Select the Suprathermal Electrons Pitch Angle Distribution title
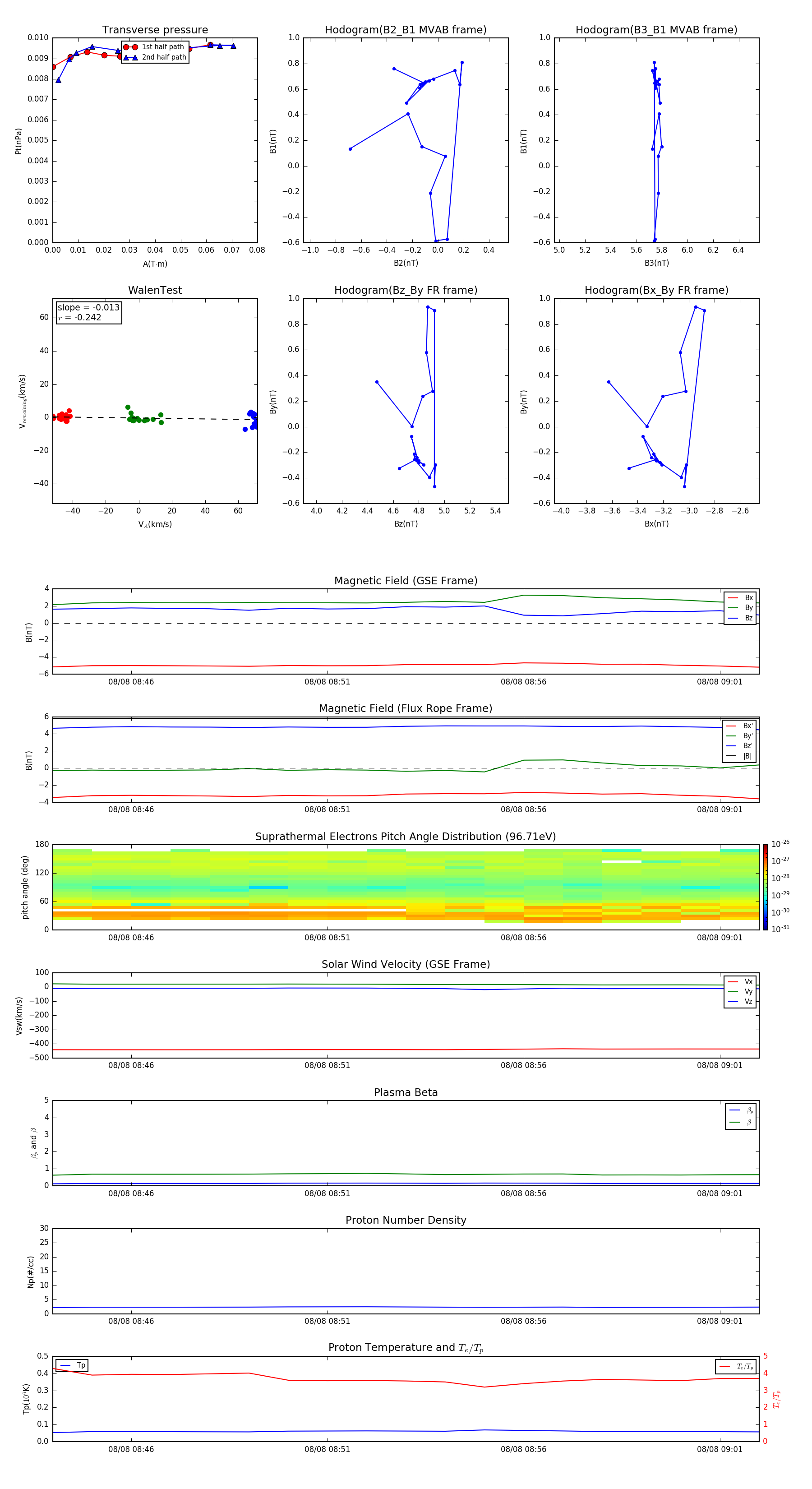Screen dimensions: 812x1489 [406, 837]
